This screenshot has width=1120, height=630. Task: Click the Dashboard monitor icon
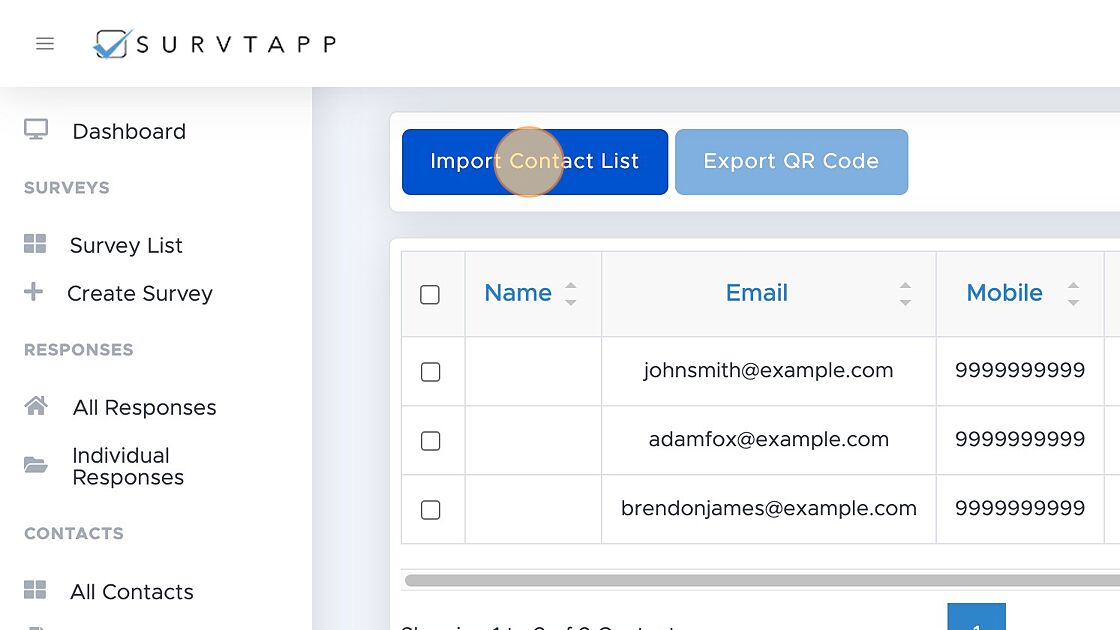coord(36,130)
